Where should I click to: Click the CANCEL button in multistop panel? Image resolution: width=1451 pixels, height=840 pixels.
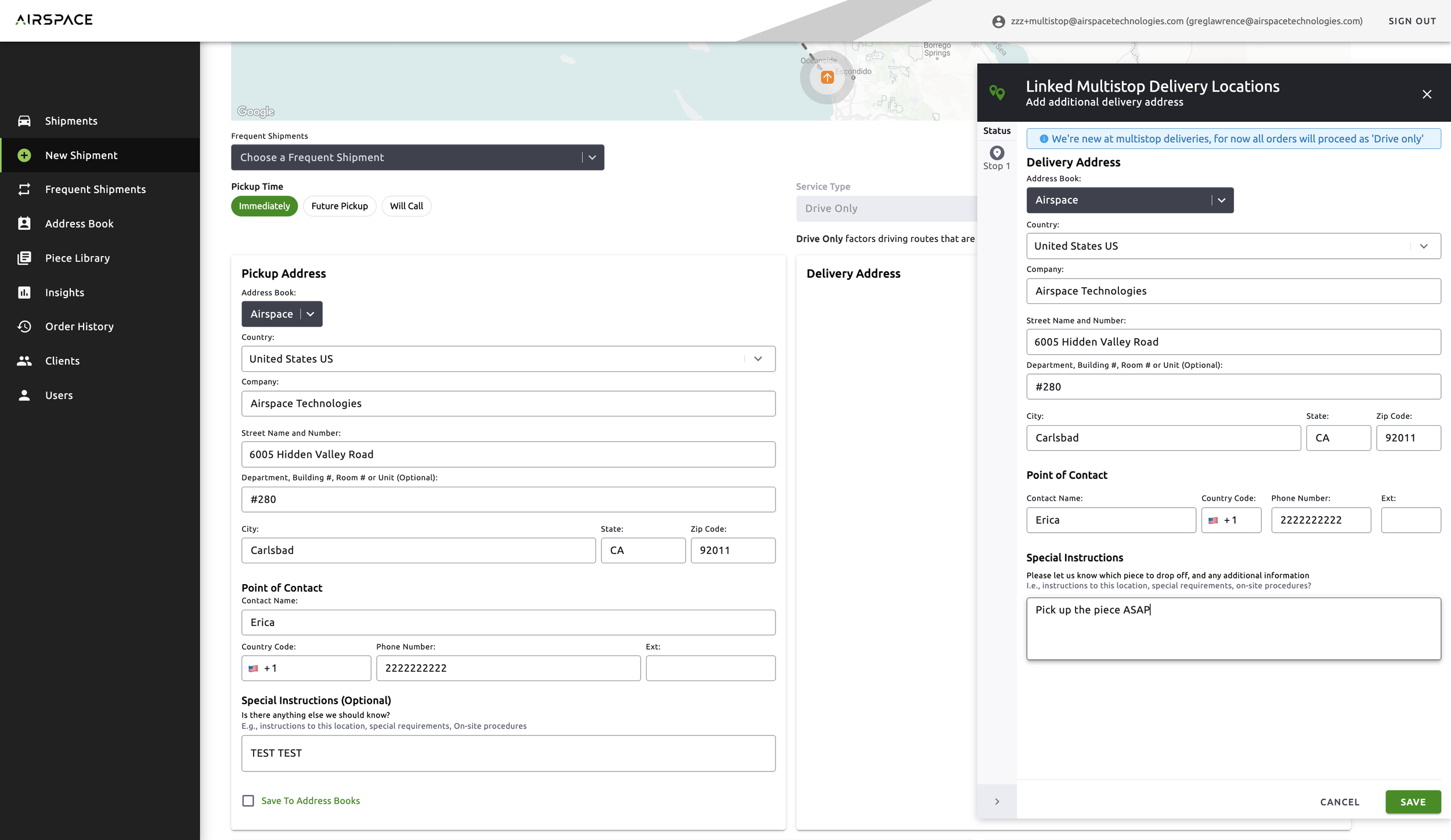click(x=1340, y=802)
